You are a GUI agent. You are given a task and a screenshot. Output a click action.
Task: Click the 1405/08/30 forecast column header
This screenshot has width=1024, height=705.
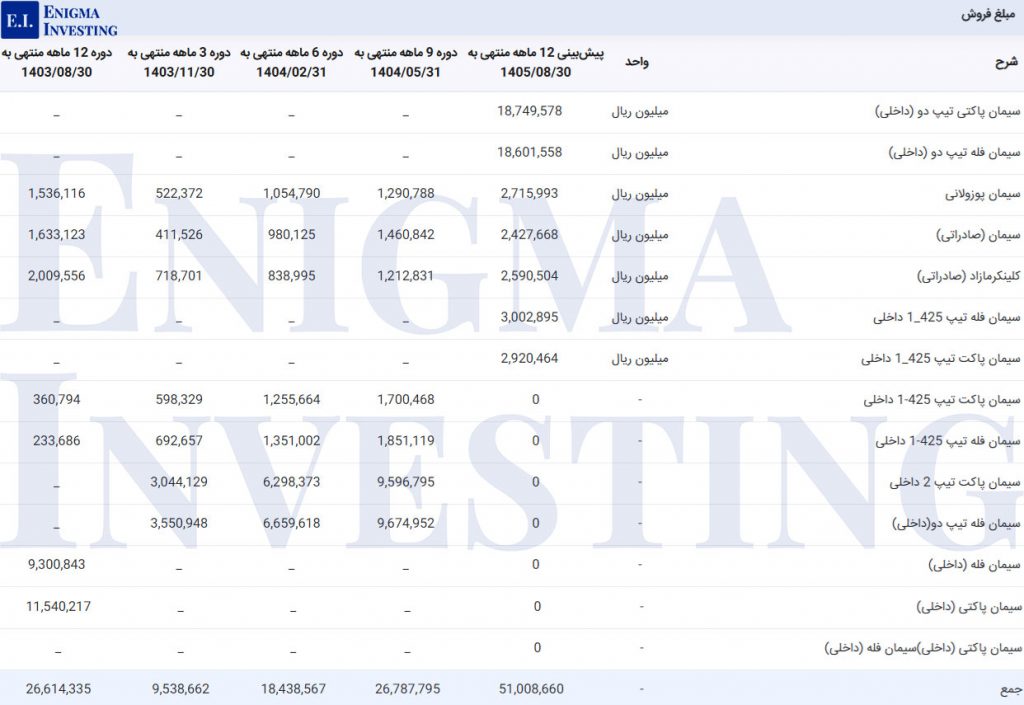534,62
